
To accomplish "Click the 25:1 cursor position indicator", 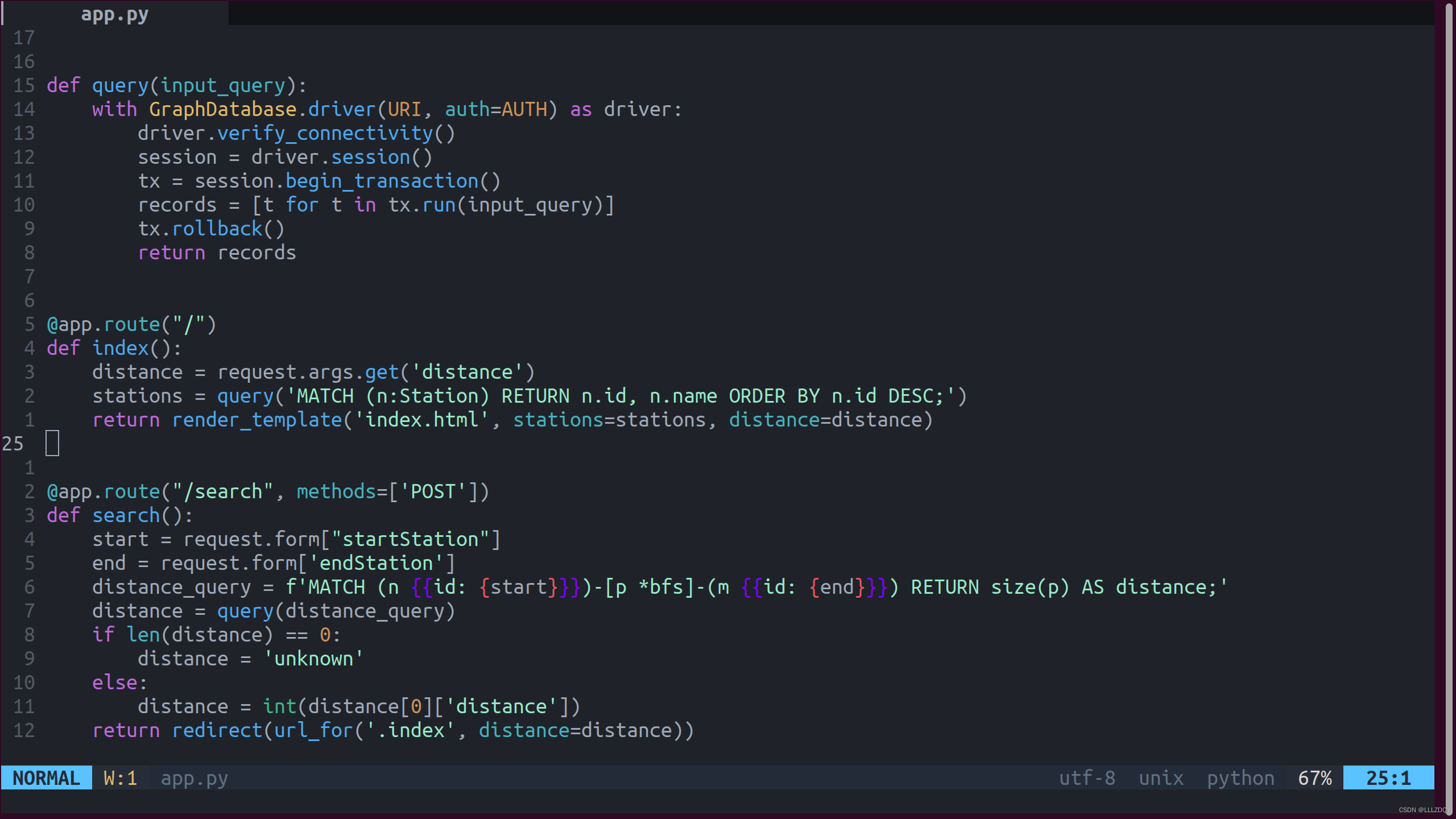I will coord(1388,778).
